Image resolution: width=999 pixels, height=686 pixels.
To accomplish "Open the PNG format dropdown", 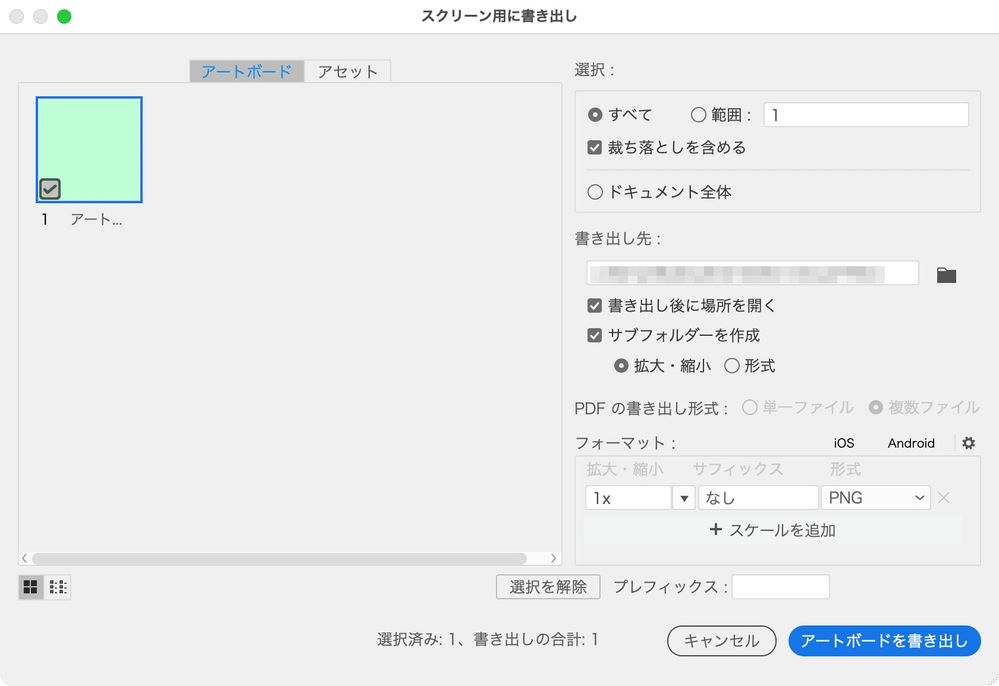I will click(x=876, y=497).
